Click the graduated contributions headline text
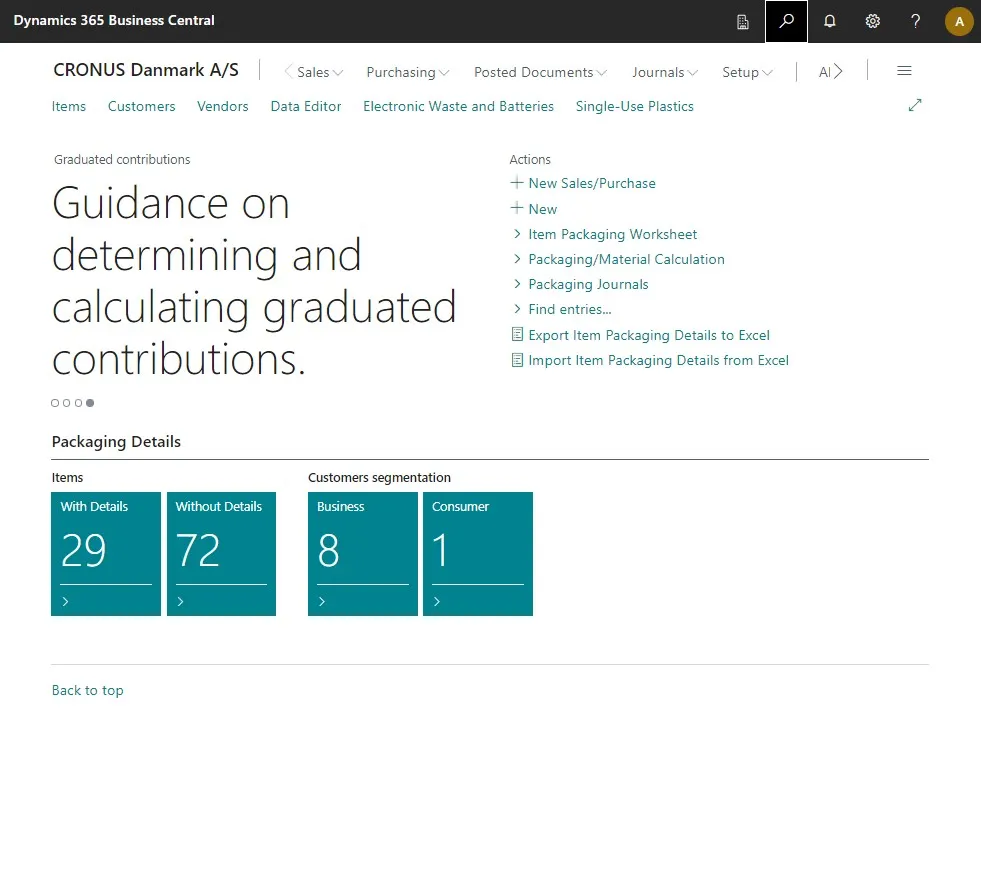Screen dimensions: 981x884 (254, 281)
